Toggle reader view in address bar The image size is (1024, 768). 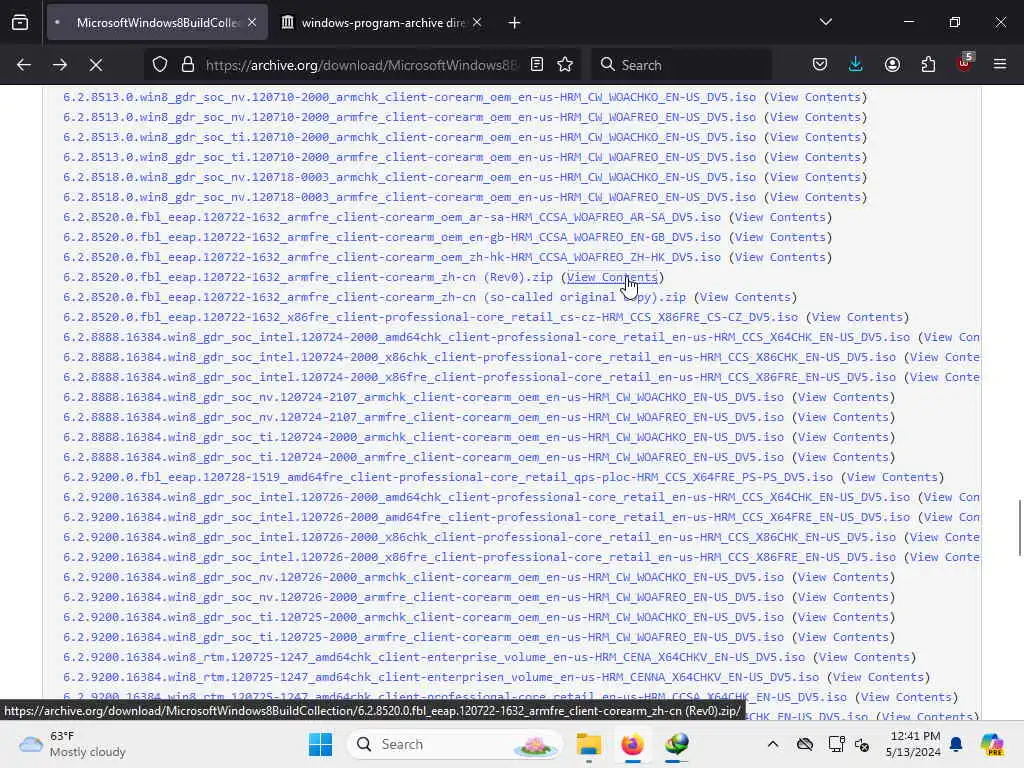[x=537, y=65]
